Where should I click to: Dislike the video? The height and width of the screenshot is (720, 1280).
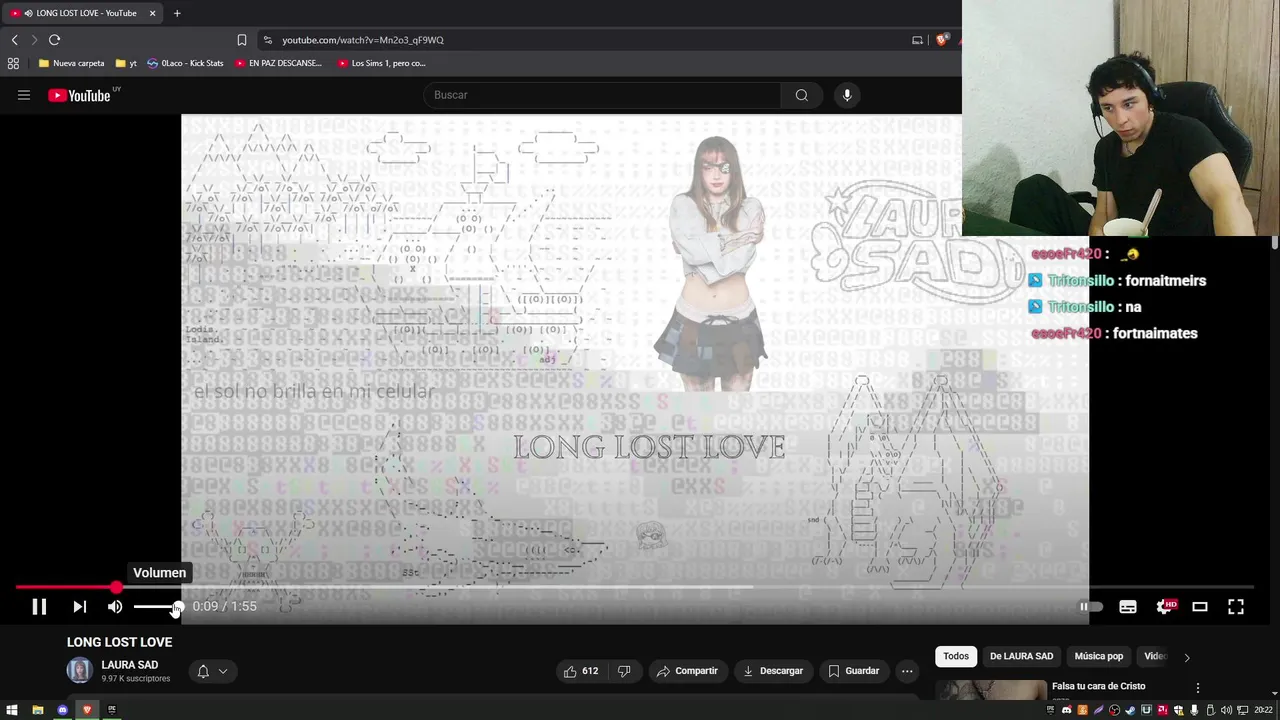coord(624,671)
